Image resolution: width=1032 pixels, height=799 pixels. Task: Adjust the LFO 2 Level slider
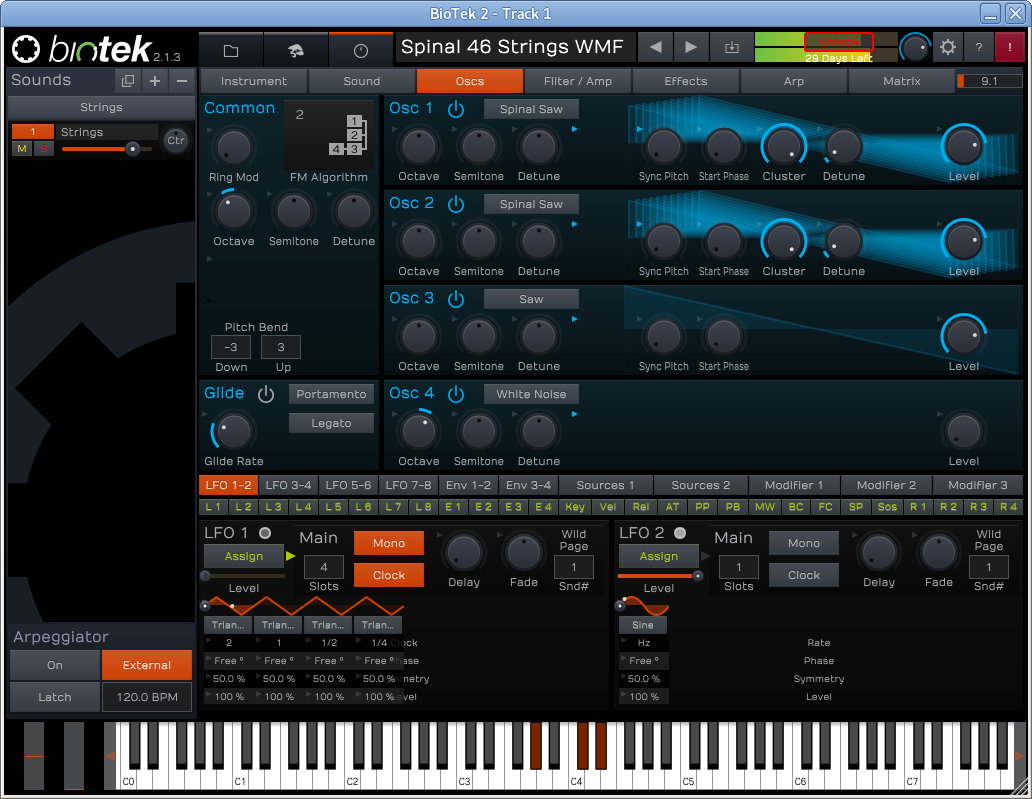(x=659, y=576)
